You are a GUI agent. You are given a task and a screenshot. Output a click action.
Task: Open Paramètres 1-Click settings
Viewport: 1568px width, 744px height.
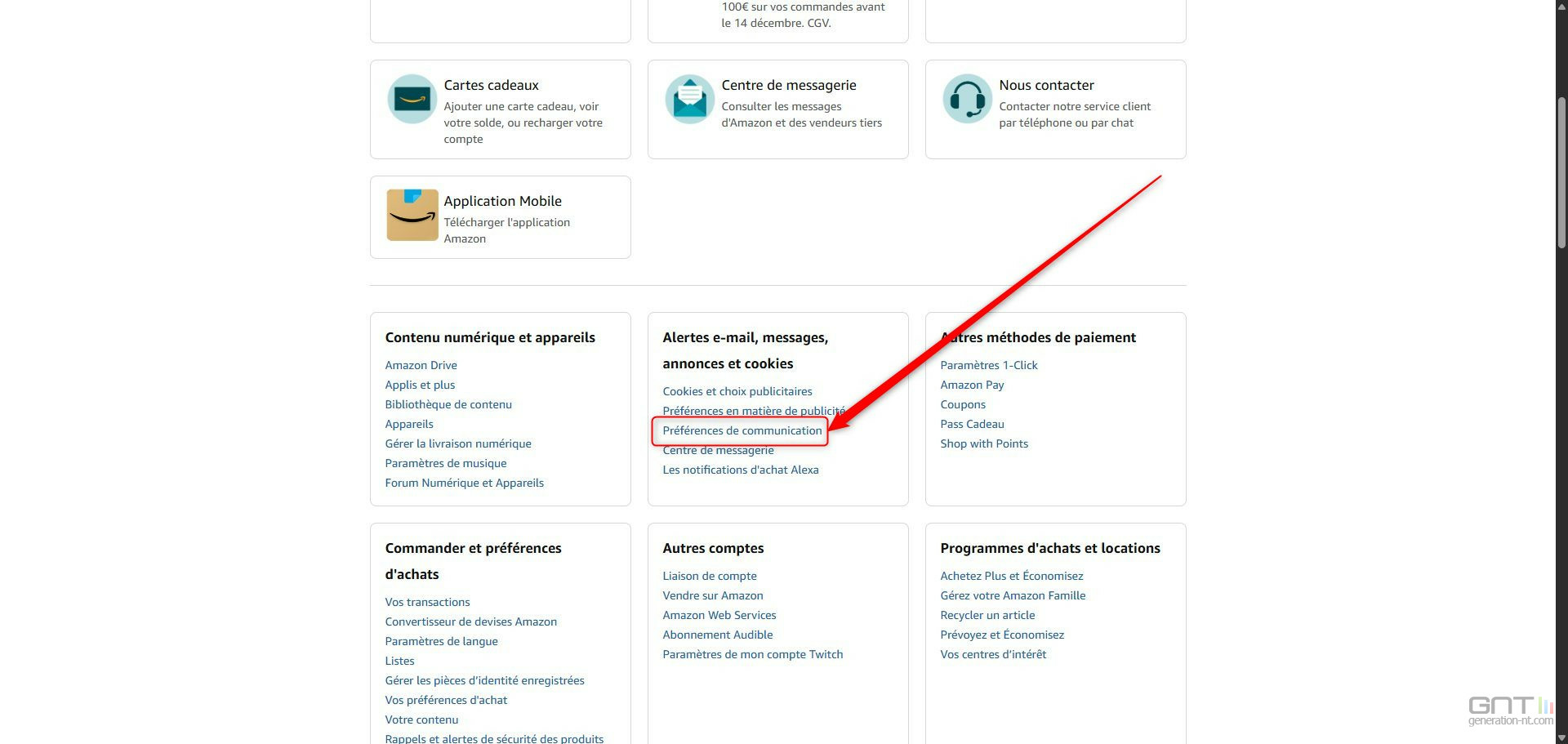(x=988, y=365)
